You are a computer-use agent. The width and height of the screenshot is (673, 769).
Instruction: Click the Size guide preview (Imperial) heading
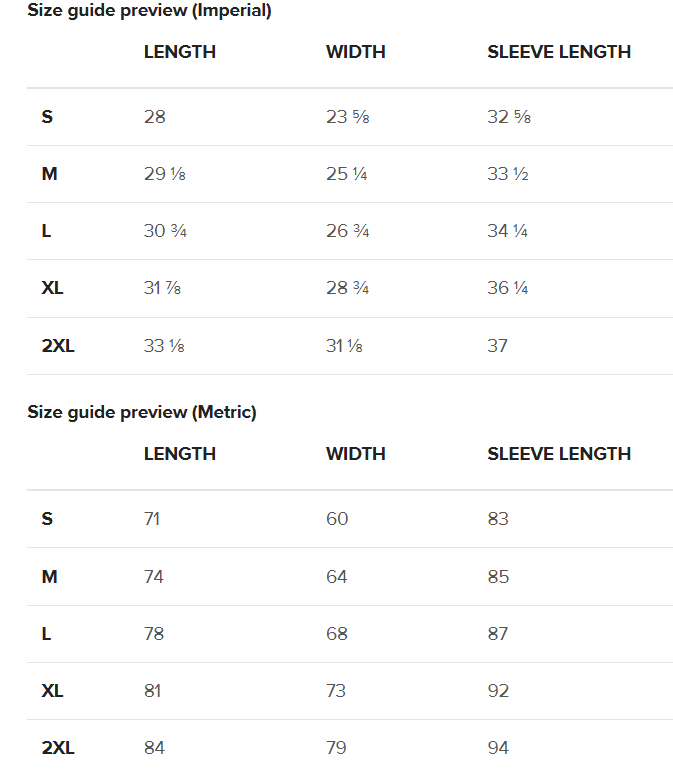[x=149, y=10]
